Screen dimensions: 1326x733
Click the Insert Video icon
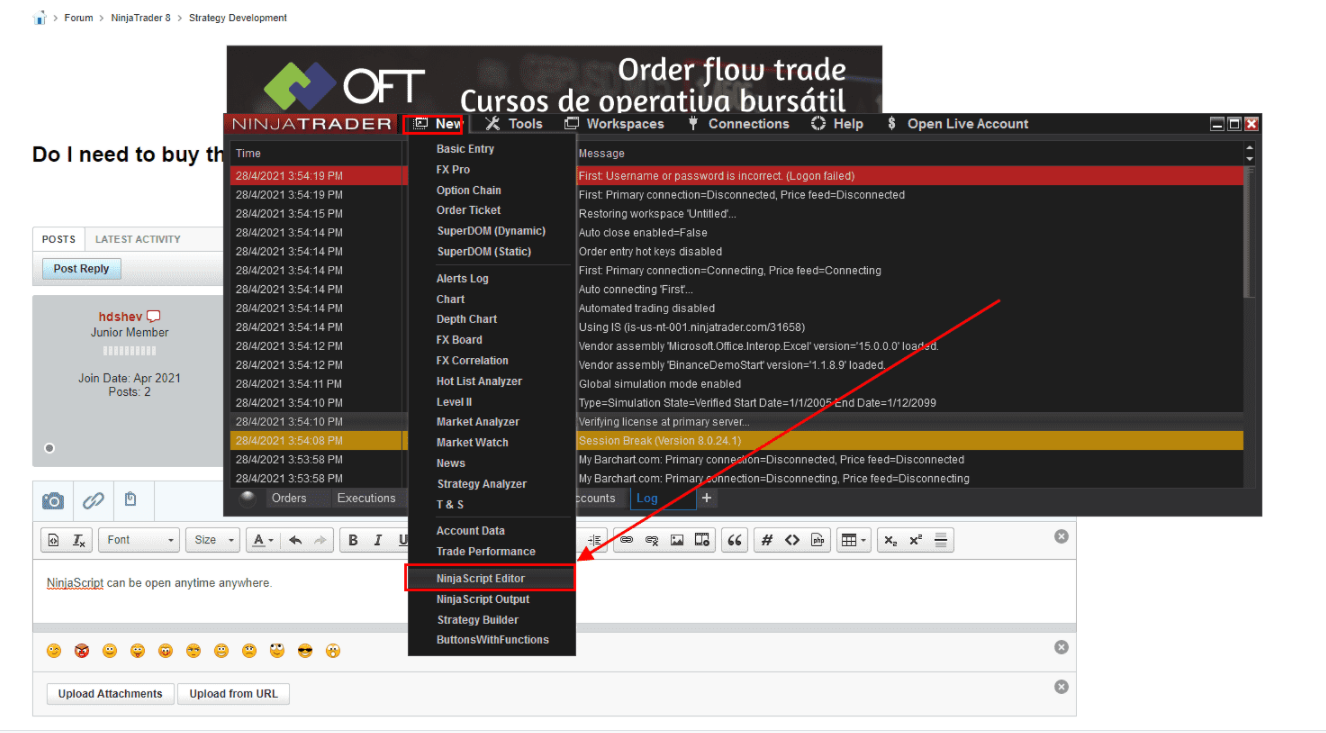pos(702,540)
